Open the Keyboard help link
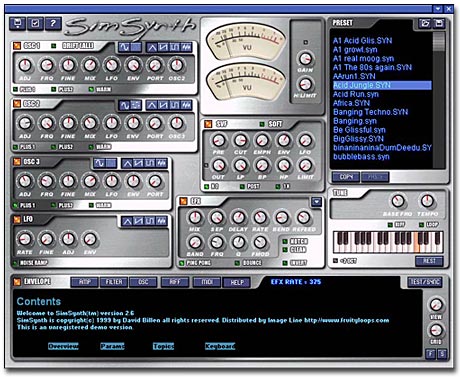 [220, 346]
